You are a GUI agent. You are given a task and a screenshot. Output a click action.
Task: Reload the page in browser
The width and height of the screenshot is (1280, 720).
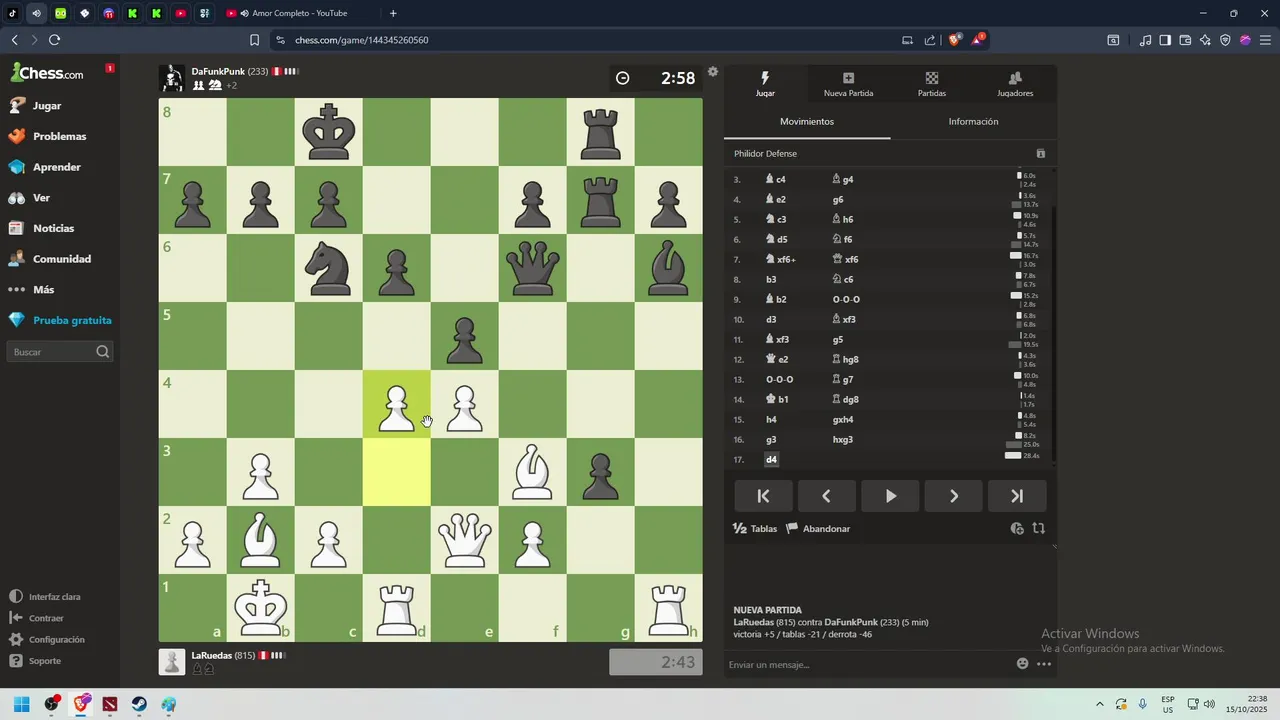[54, 40]
